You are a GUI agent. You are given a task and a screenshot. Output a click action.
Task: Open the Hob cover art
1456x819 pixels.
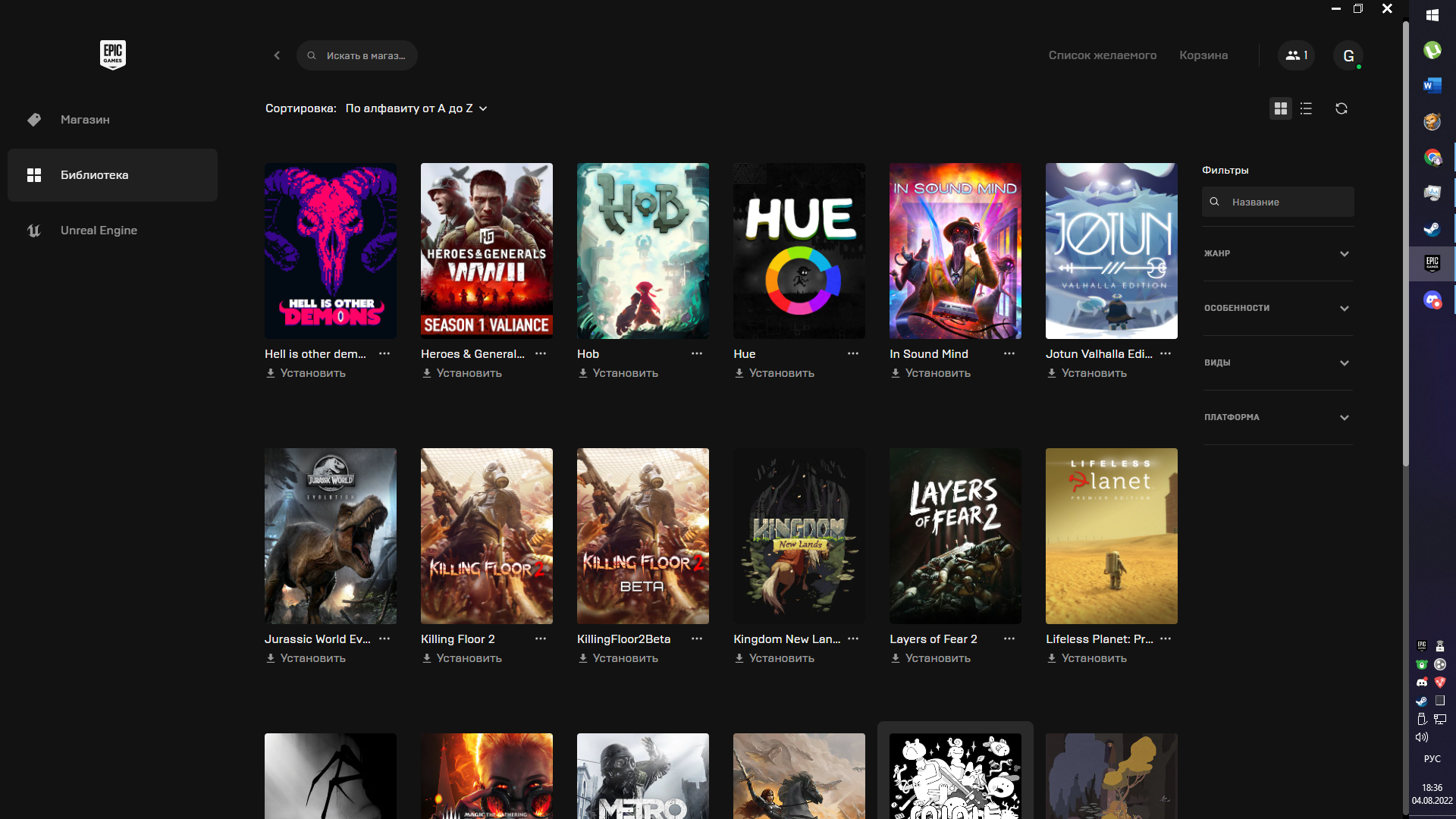(x=643, y=251)
